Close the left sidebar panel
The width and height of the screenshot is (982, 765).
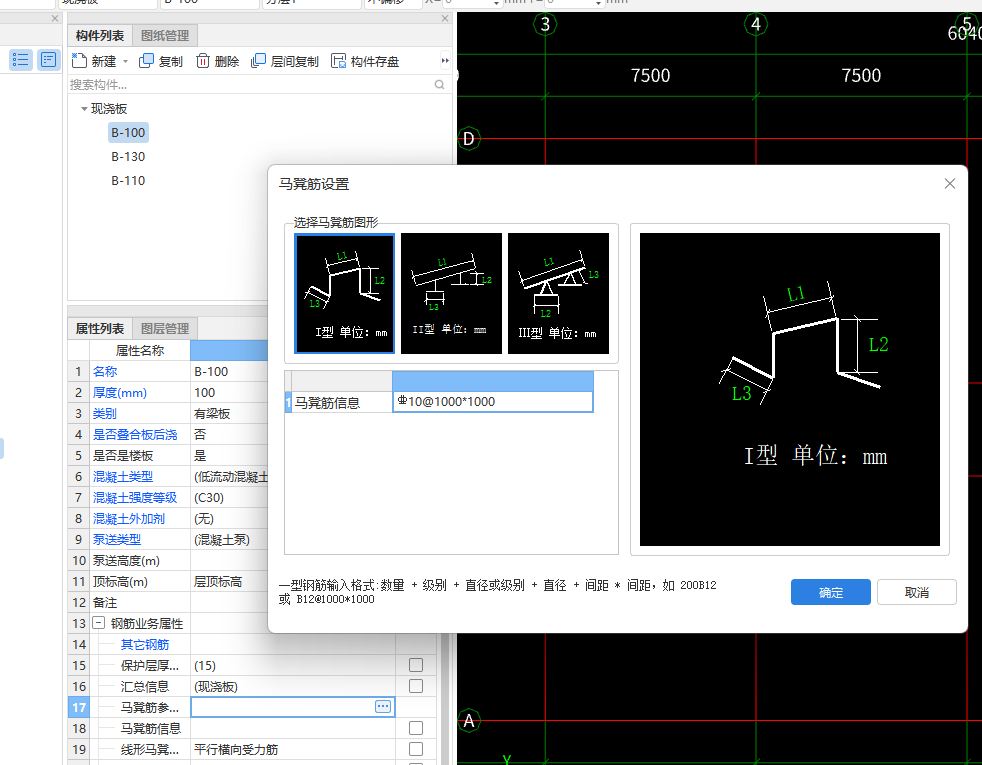tap(55, 19)
